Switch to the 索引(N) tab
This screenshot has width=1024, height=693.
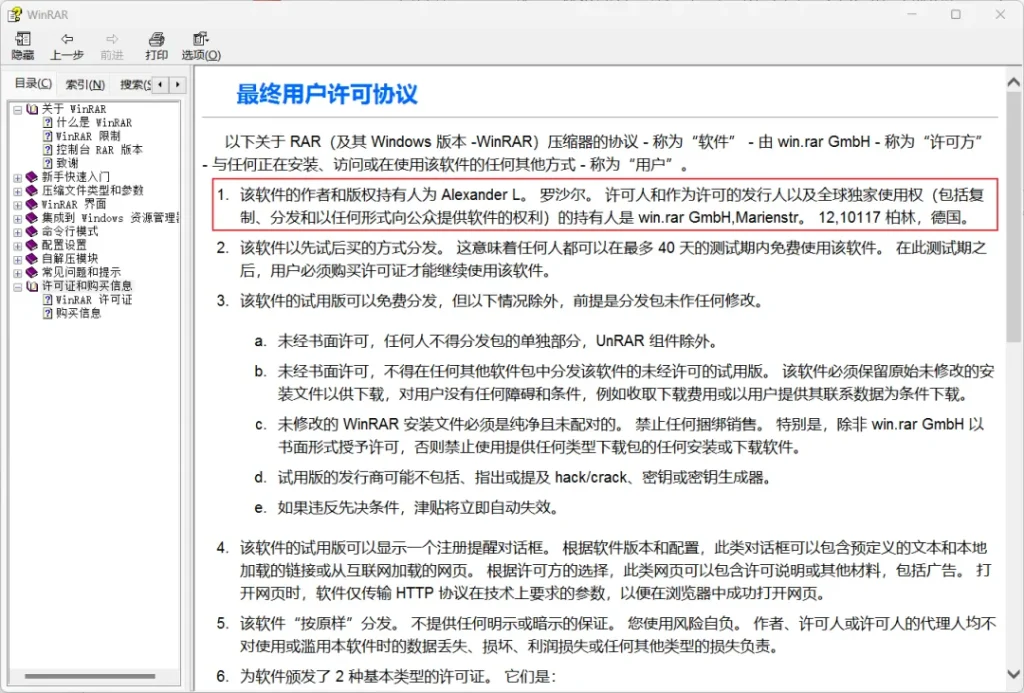click(x=85, y=85)
